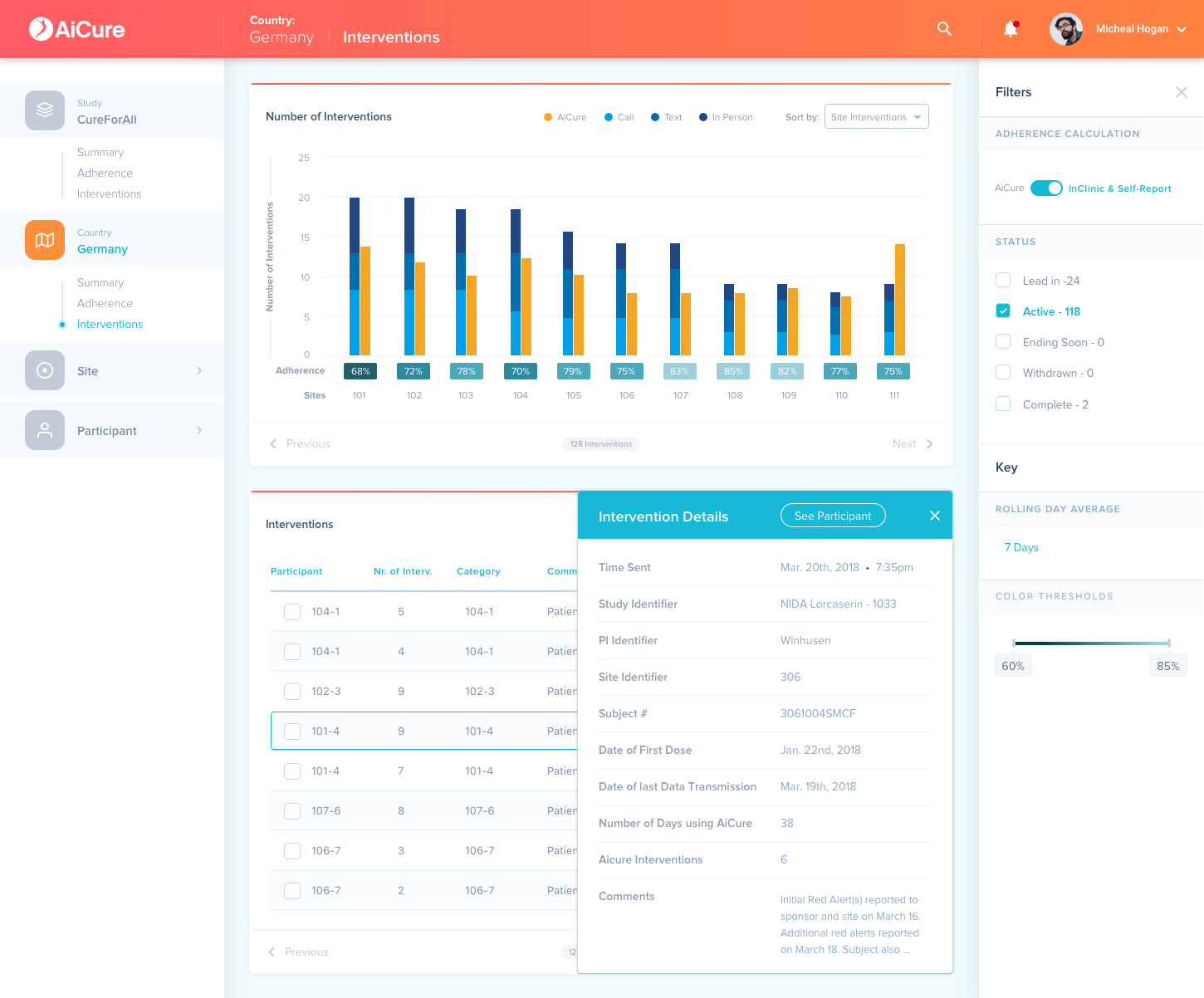The image size is (1204, 998).
Task: Open Adherence under Germany country
Action: pos(105,303)
